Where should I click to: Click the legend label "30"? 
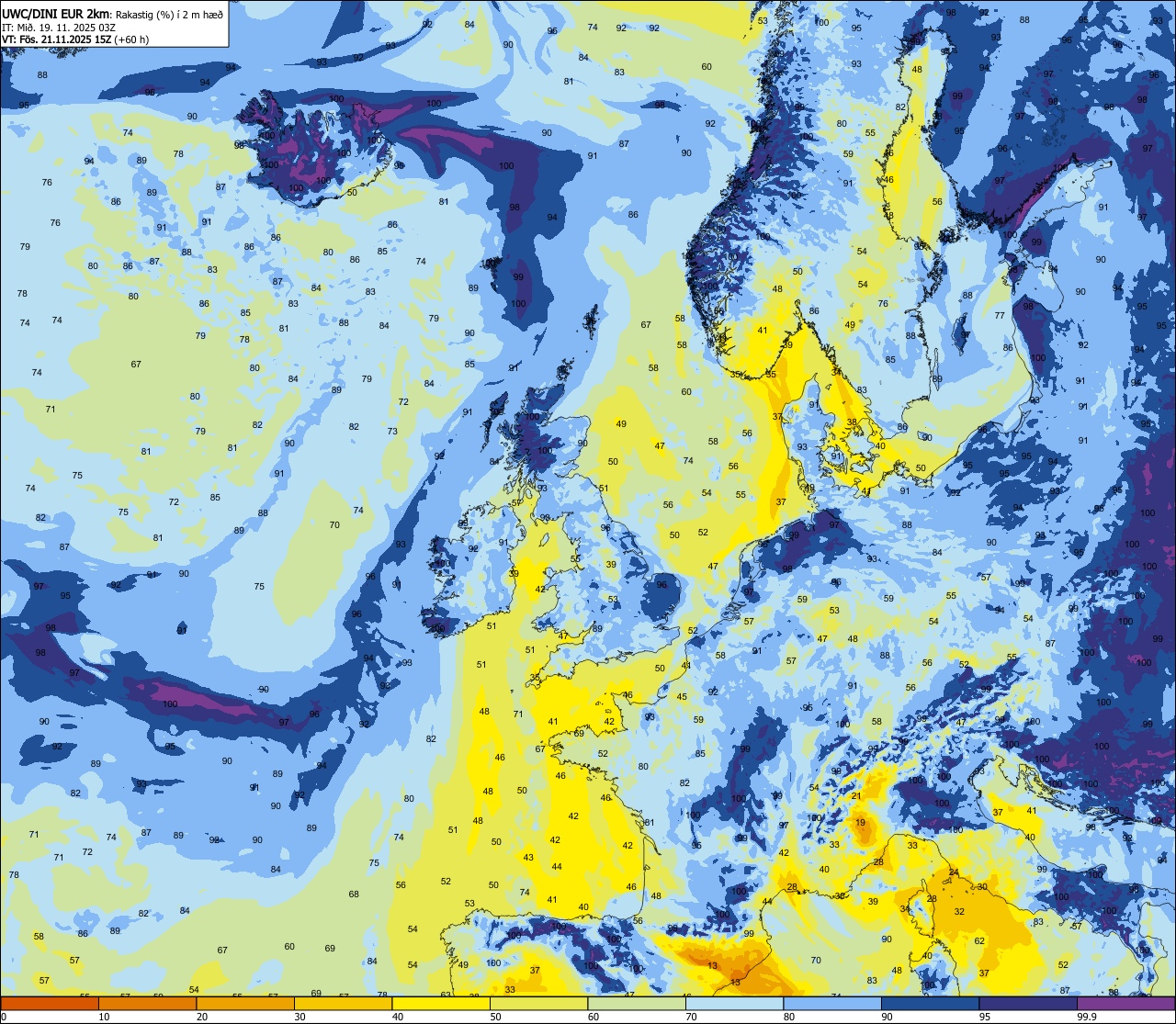click(300, 1017)
